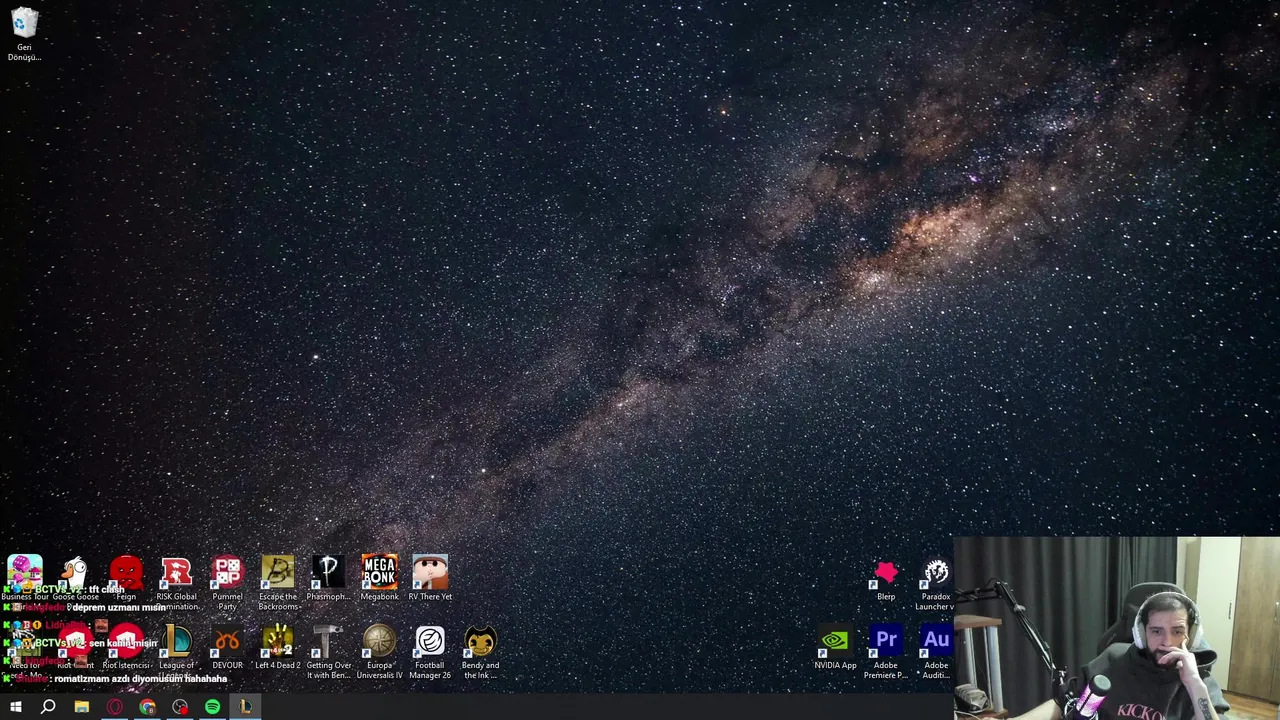The width and height of the screenshot is (1280, 720).
Task: Click the Adobe Audition desktop shortcut
Action: [x=936, y=651]
